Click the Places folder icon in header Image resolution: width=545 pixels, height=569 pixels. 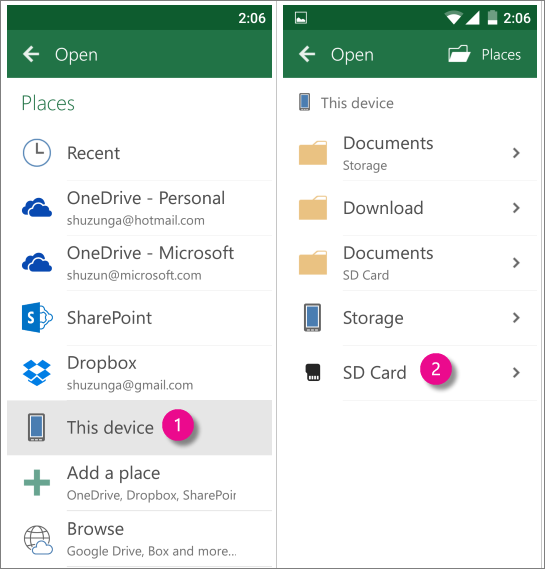(459, 54)
